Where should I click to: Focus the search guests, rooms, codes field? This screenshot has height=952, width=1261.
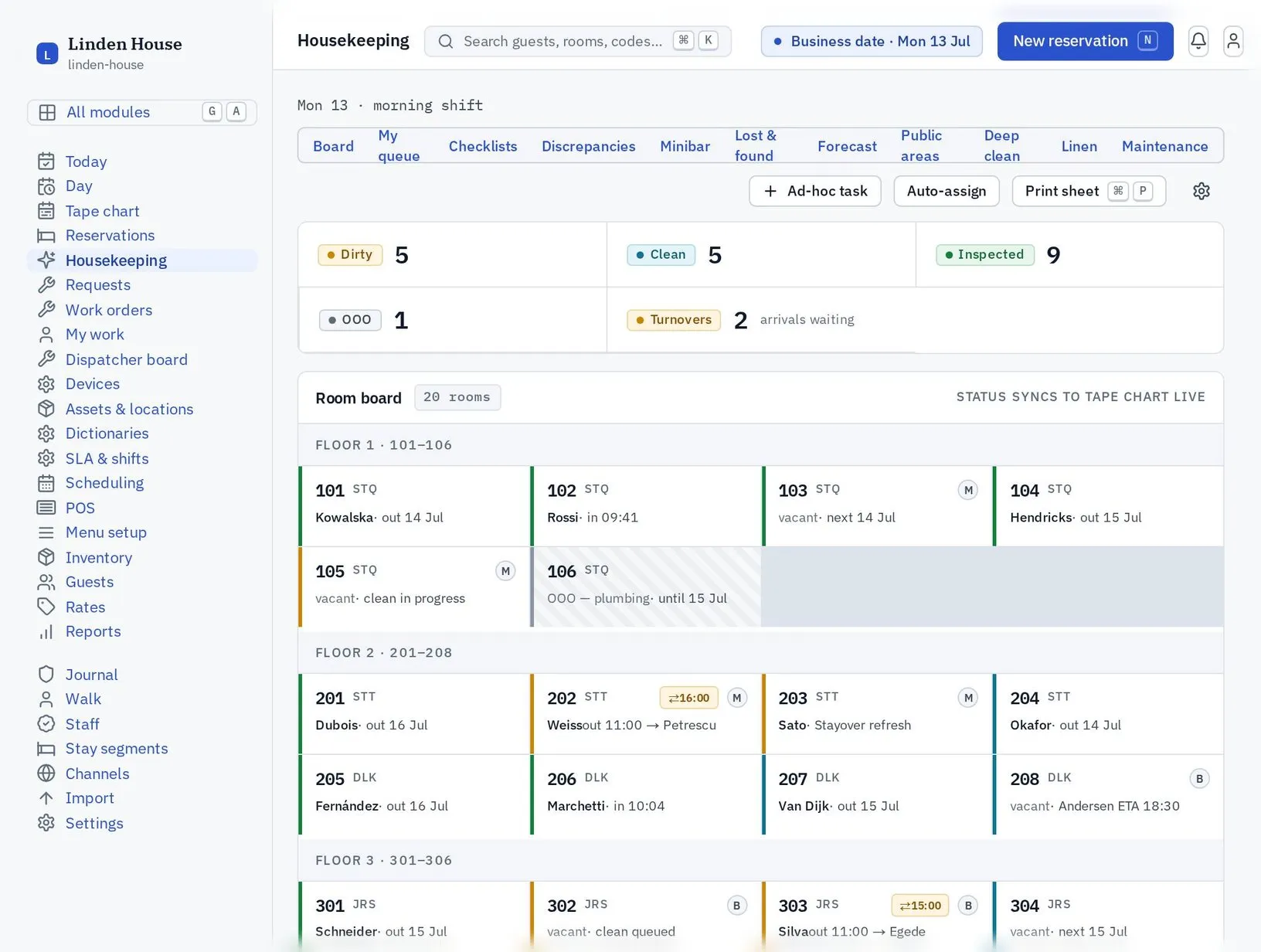coord(578,41)
